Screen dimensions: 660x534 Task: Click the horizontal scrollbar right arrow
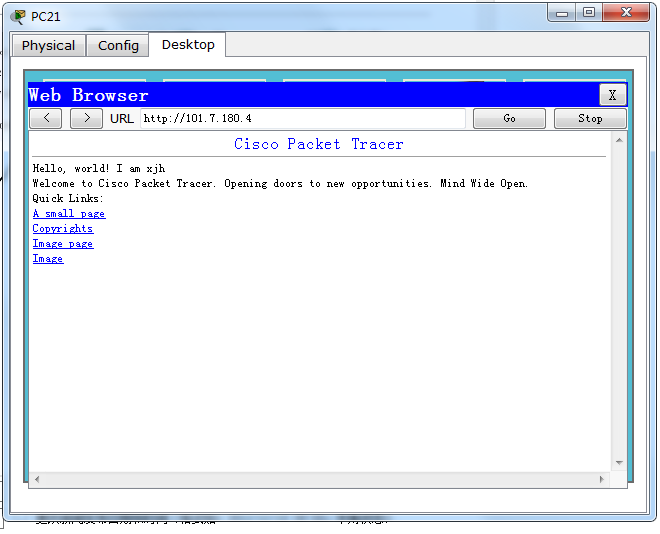point(602,479)
